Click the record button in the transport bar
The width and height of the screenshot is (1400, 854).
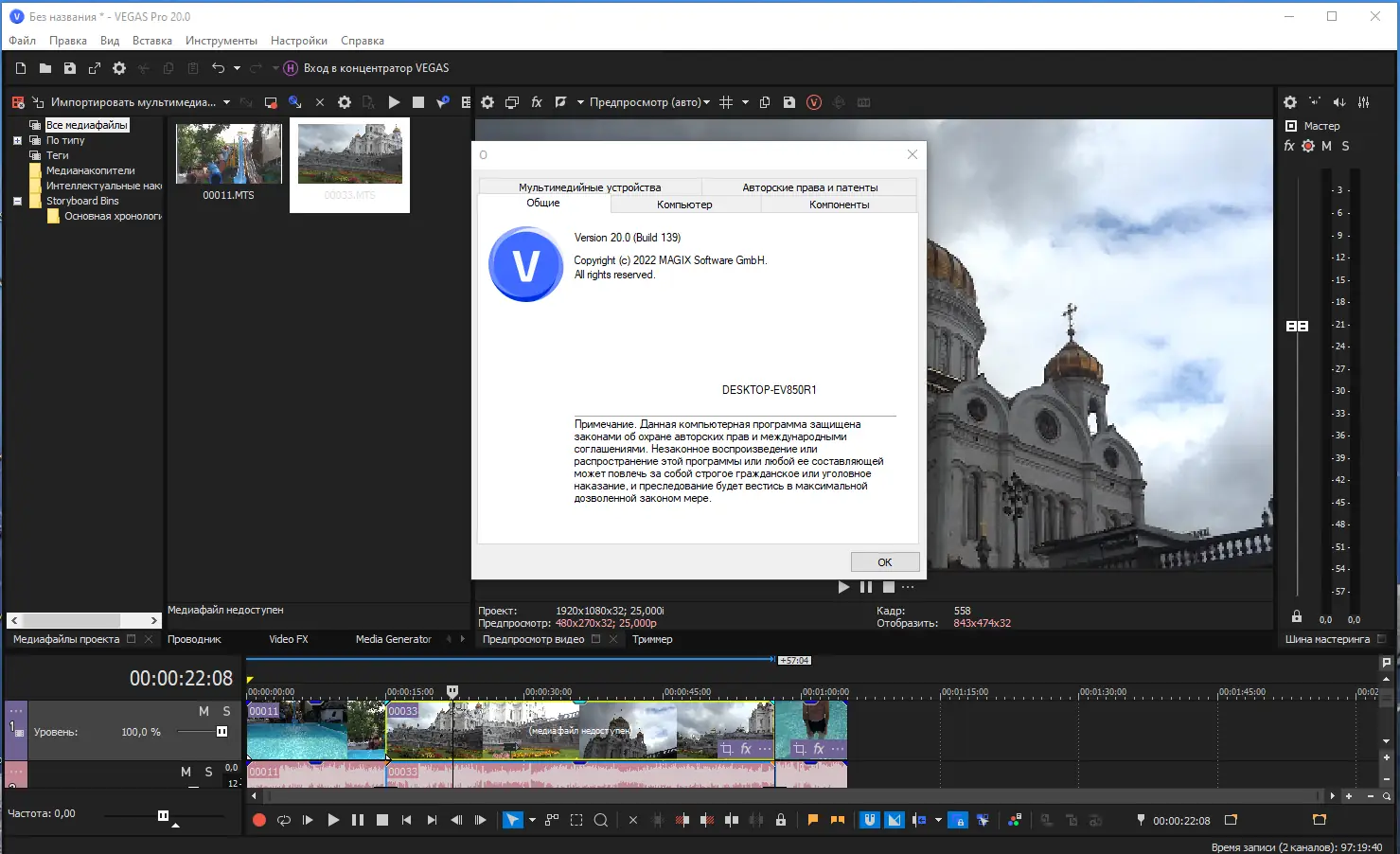pyautogui.click(x=259, y=820)
